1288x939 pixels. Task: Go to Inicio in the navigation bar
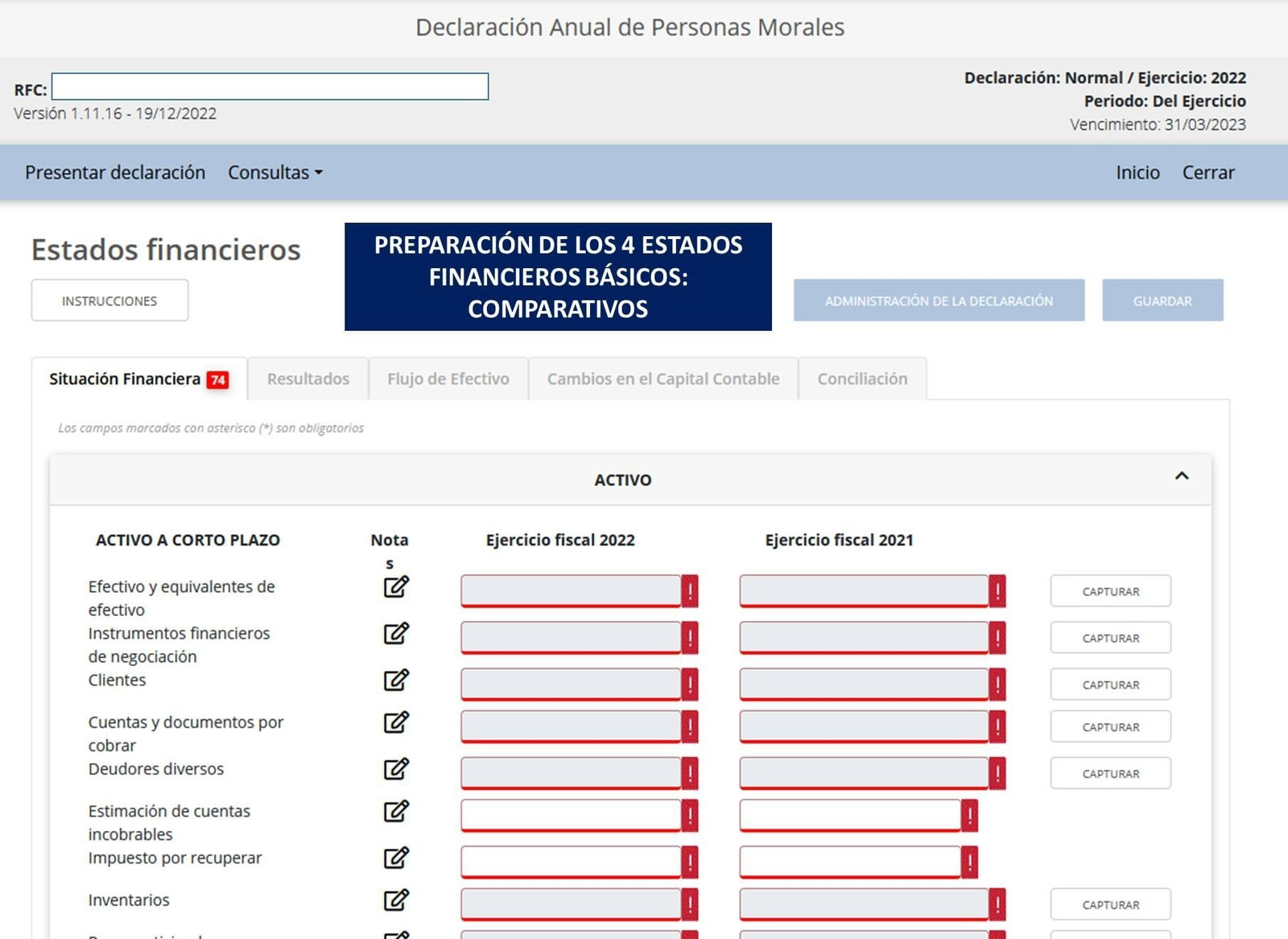tap(1137, 172)
